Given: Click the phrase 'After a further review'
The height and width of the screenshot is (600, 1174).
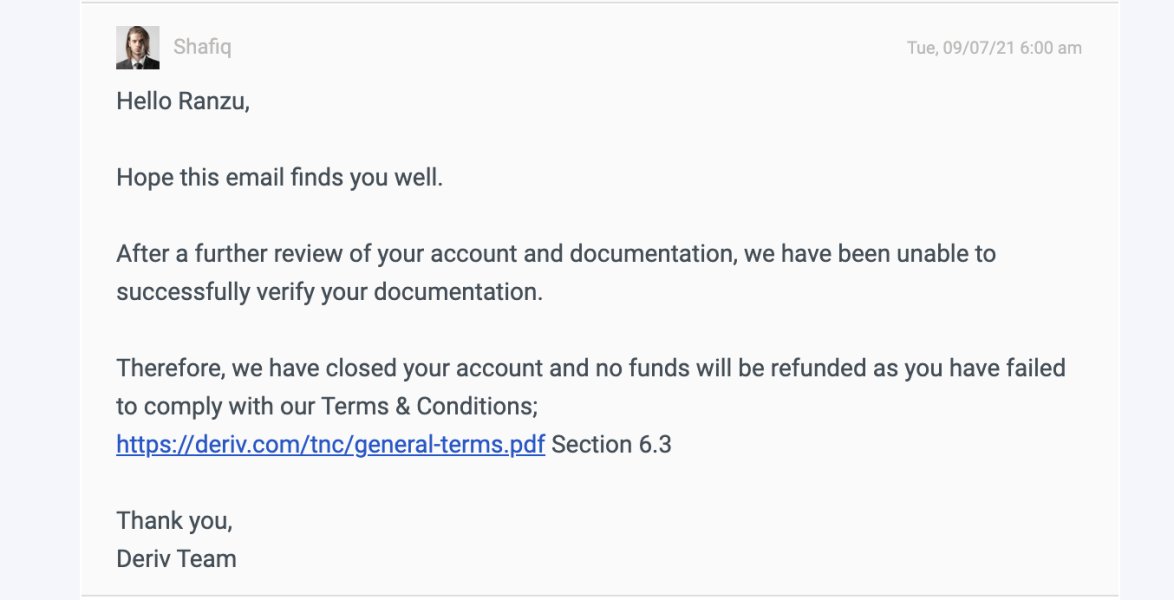Looking at the screenshot, I should pos(229,254).
